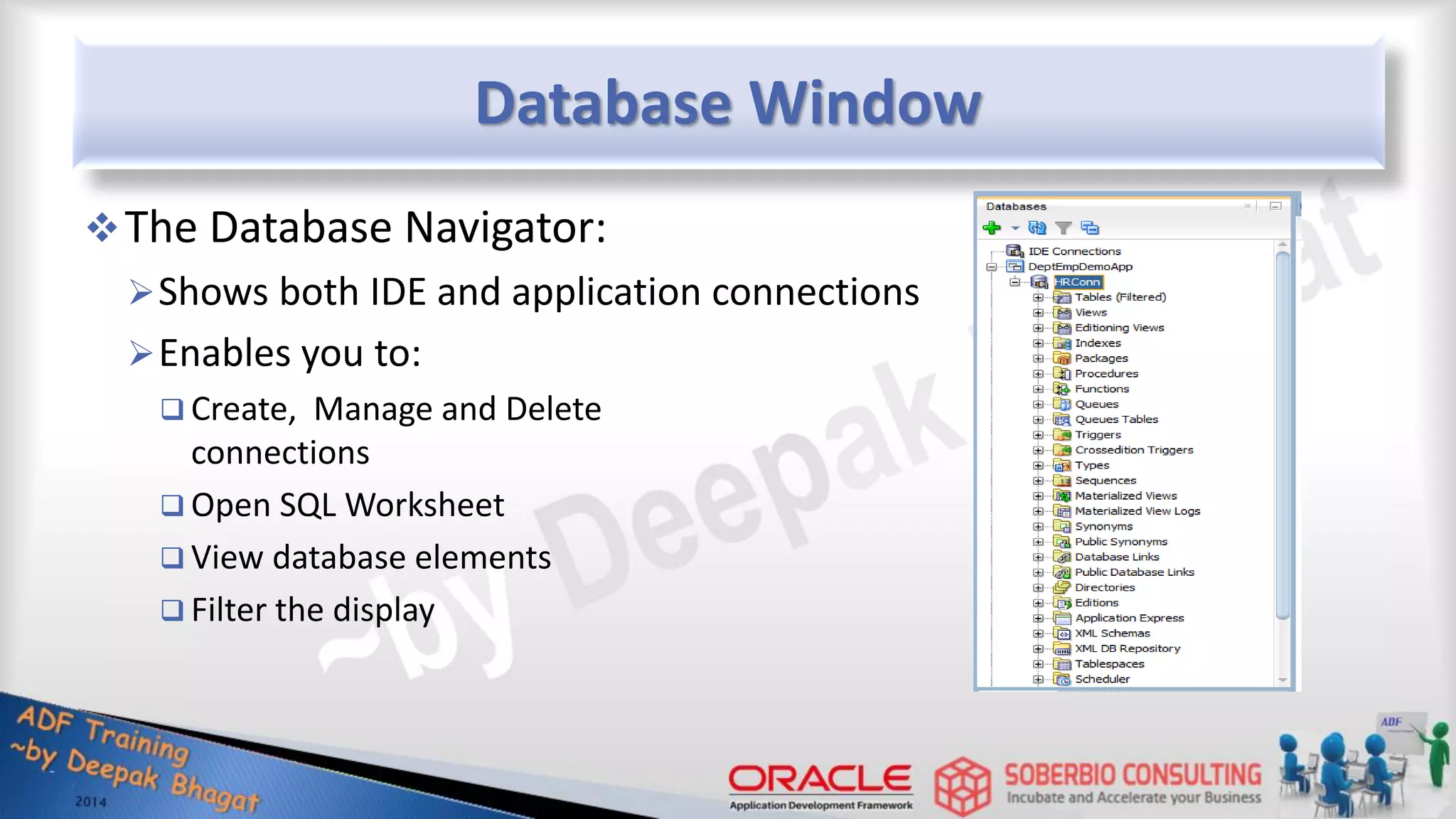Click the Scheduler folder icon
Screen dimensions: 1456x819
[1062, 680]
